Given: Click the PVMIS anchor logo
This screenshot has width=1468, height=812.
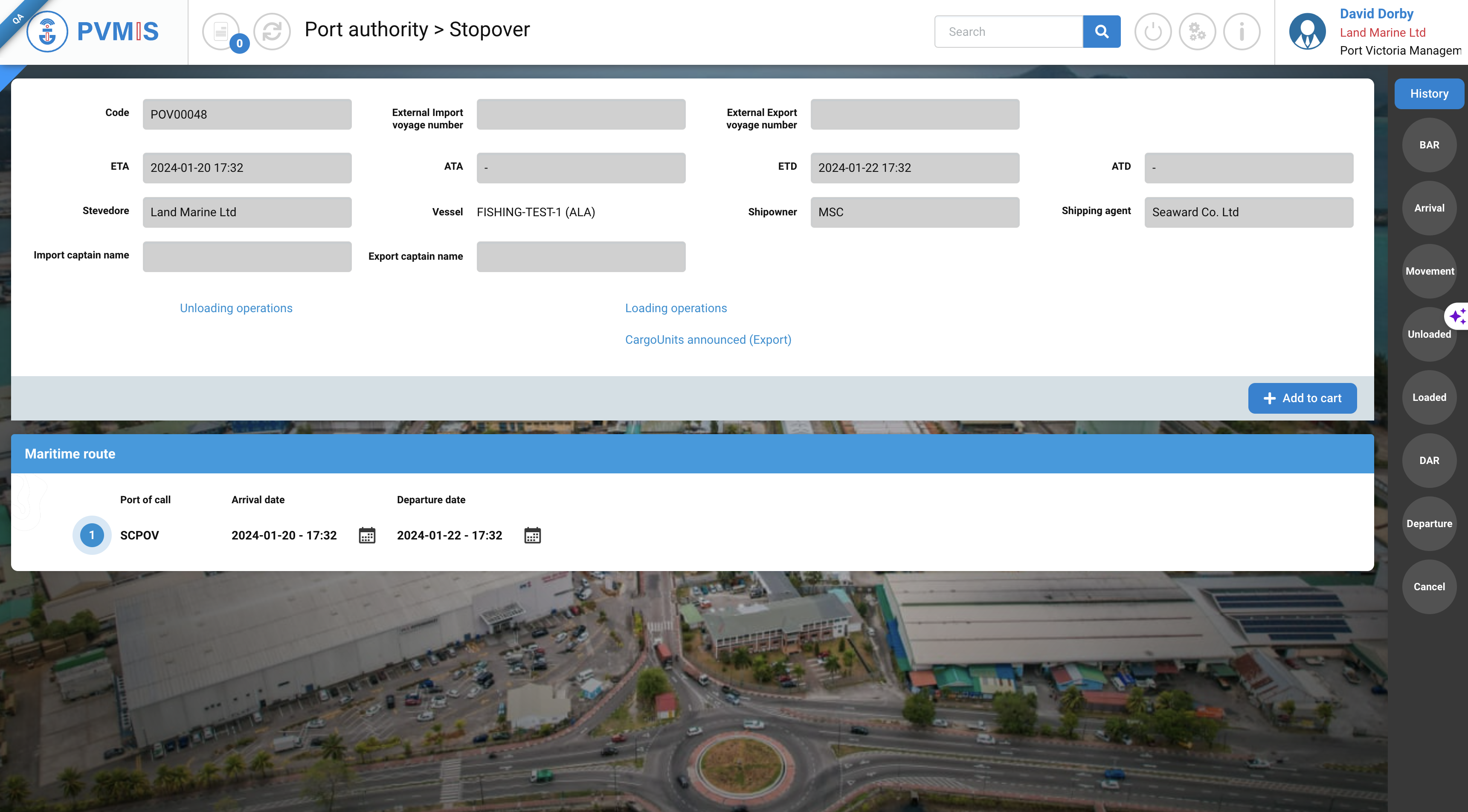Looking at the screenshot, I should pos(47,32).
